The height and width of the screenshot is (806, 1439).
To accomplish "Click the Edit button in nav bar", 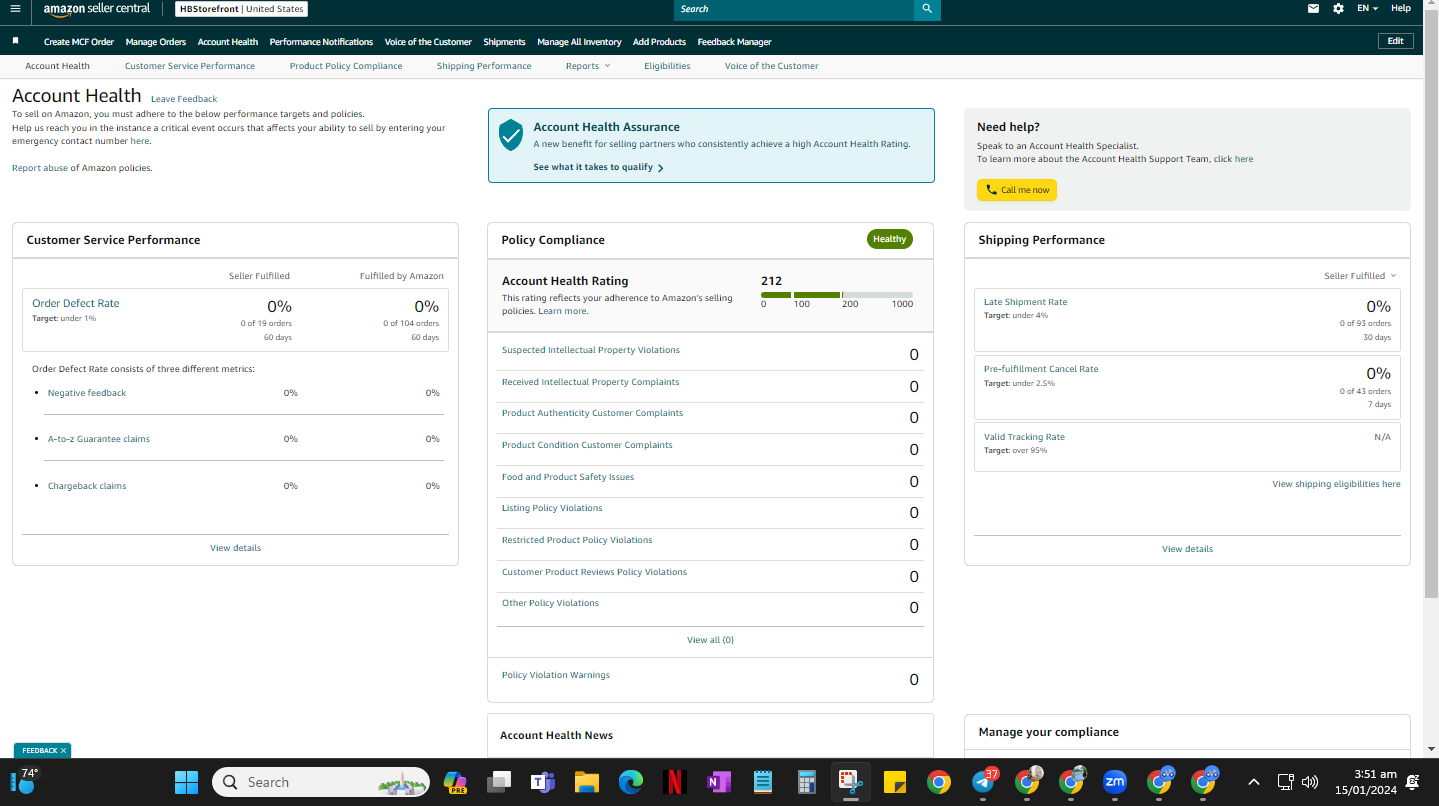I will click(x=1396, y=41).
